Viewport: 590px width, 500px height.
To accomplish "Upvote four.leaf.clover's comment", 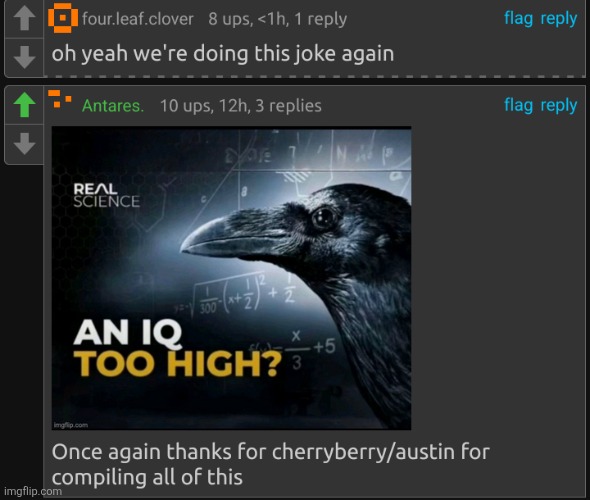I will (24, 19).
